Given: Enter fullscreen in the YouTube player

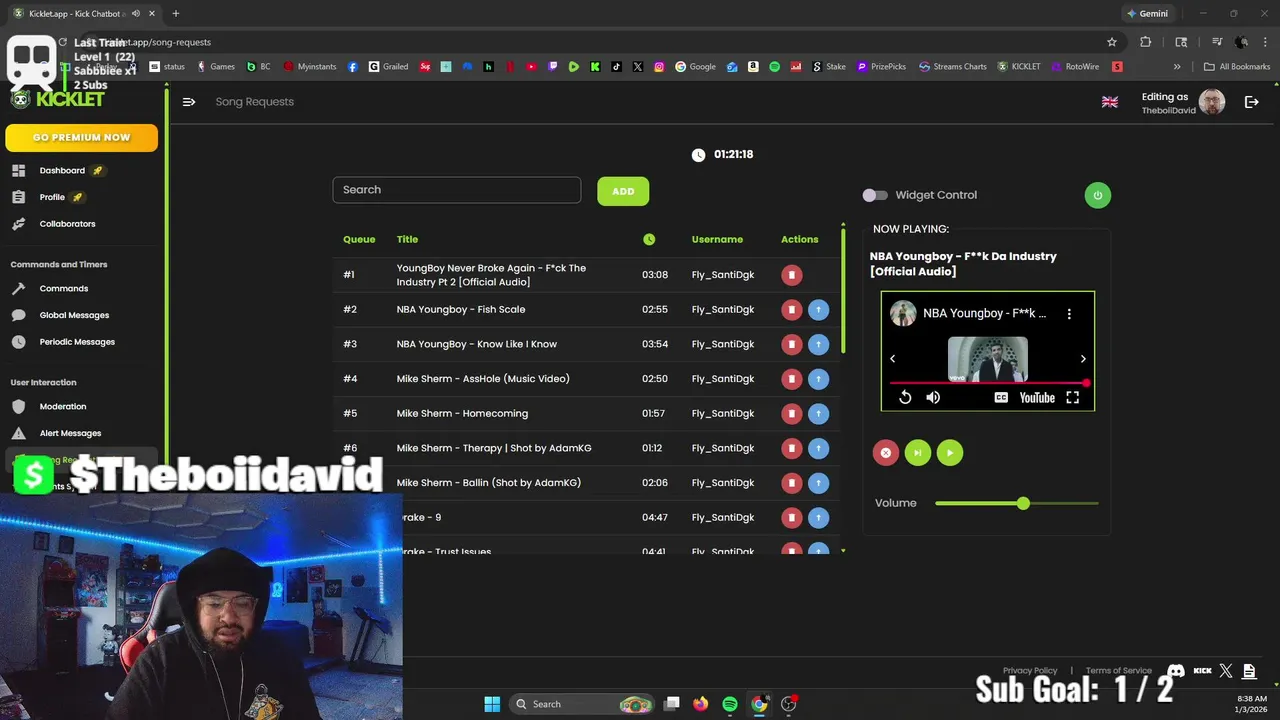Looking at the screenshot, I should tap(1072, 398).
